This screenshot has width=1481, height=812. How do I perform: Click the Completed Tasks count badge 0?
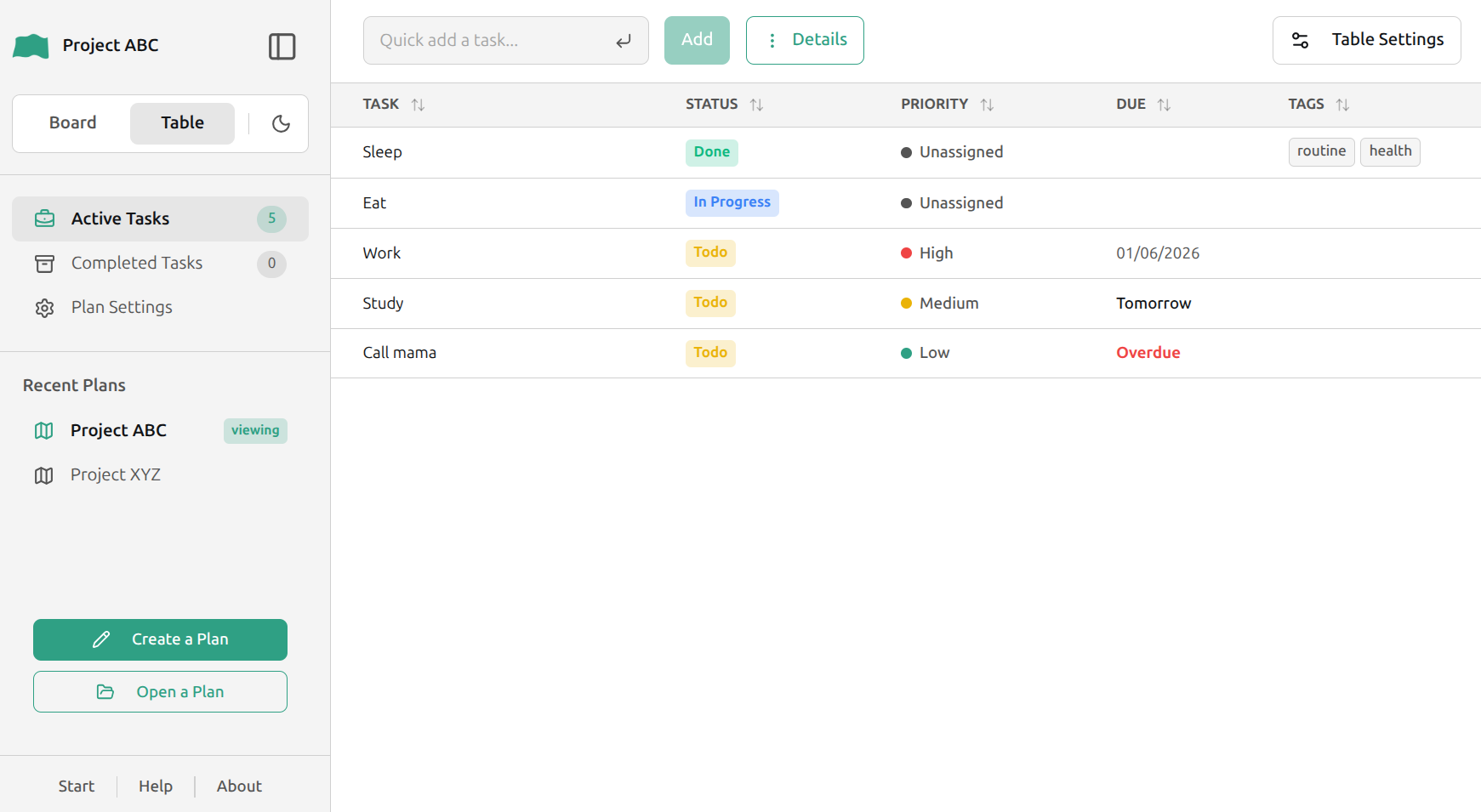(x=271, y=264)
